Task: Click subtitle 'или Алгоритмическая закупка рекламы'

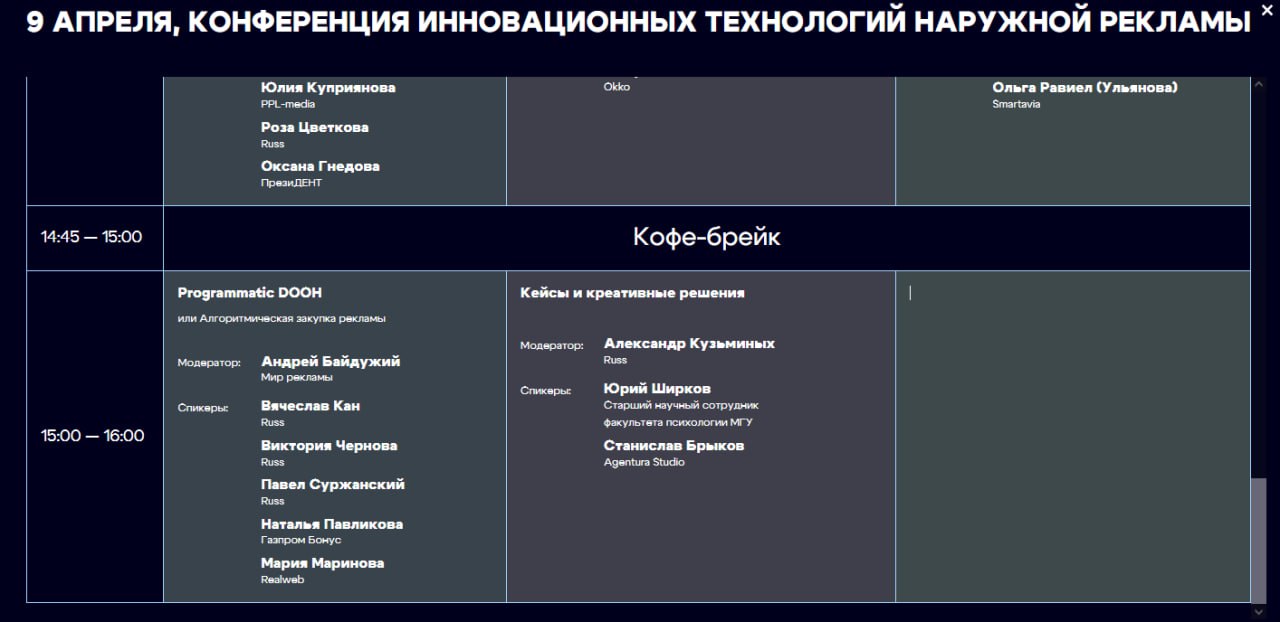Action: [282, 319]
